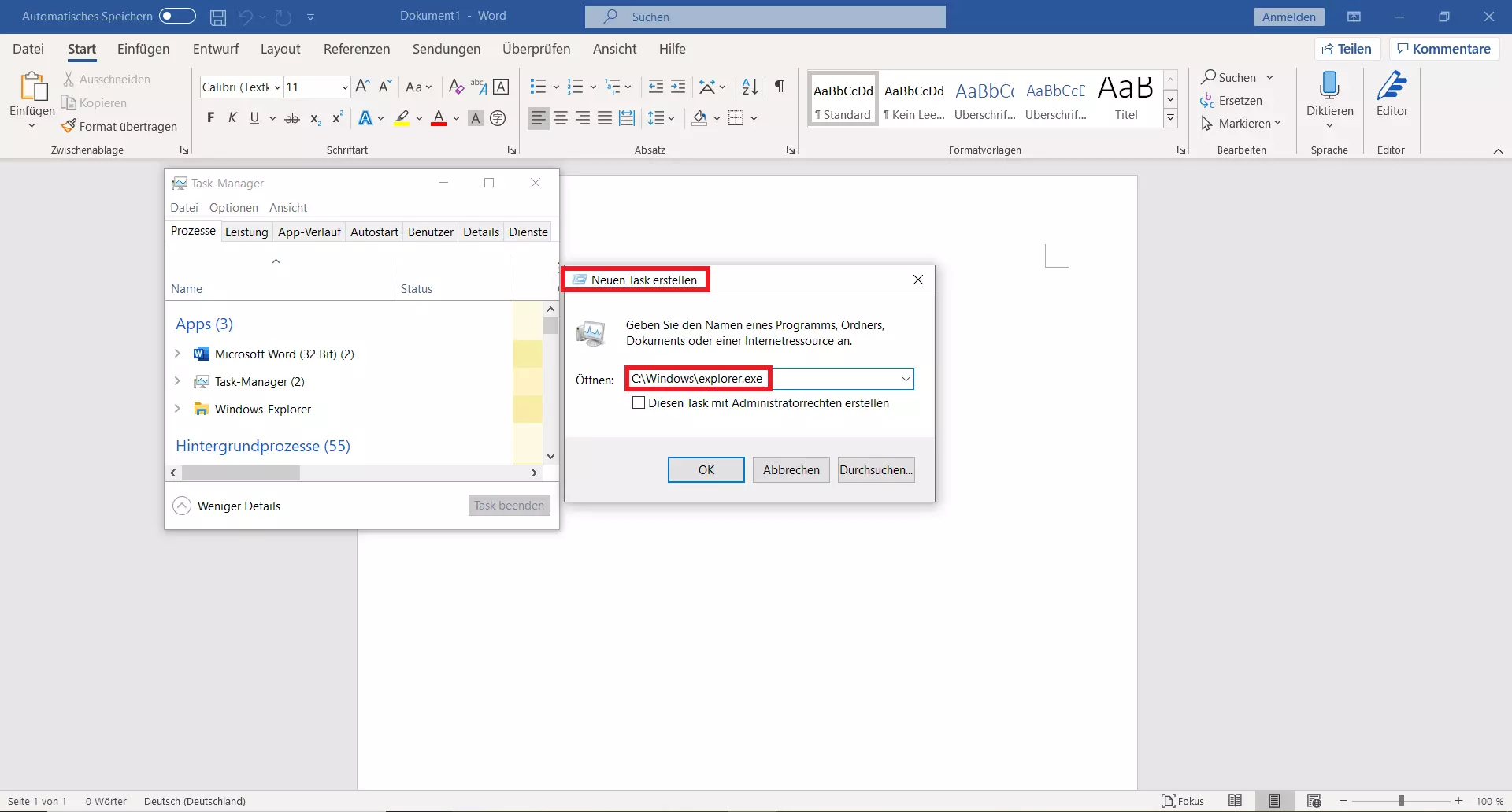The height and width of the screenshot is (812, 1512).
Task: Apply yellow text highlight color
Action: [402, 118]
